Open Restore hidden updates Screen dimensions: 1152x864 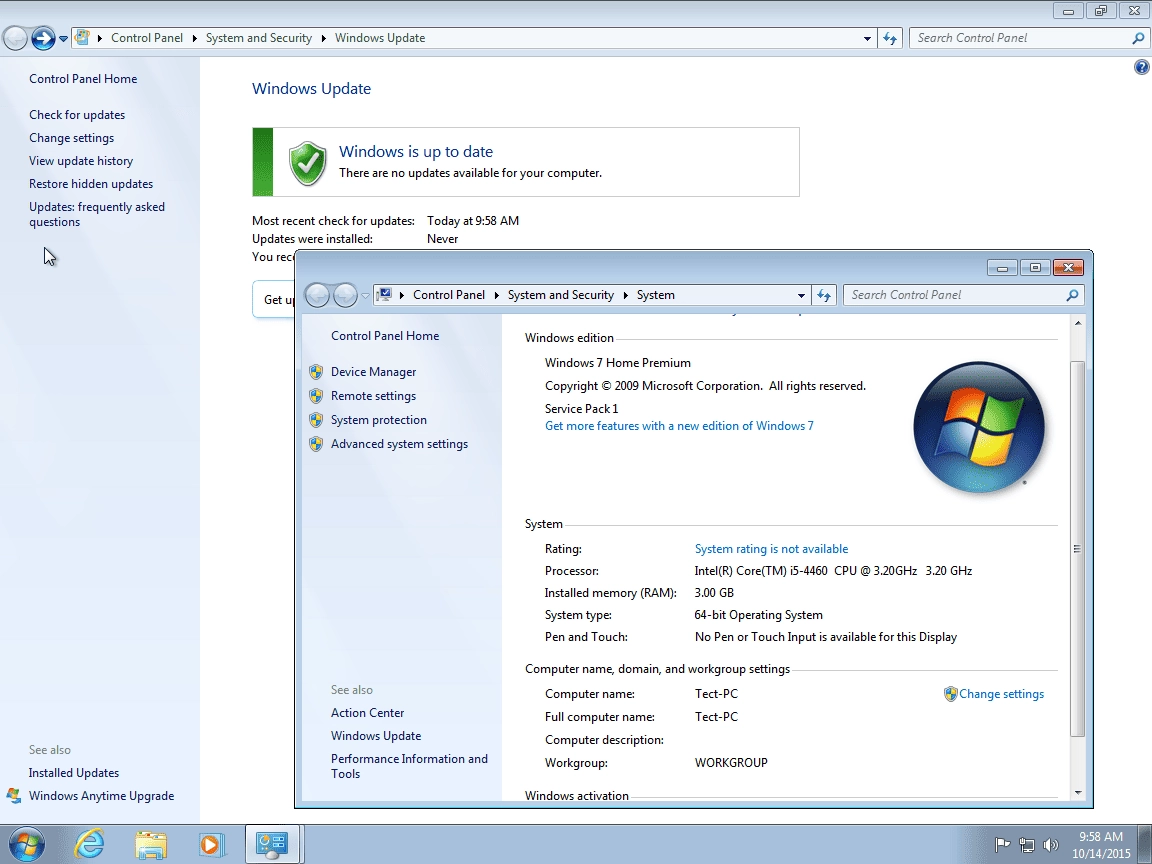pyautogui.click(x=91, y=184)
